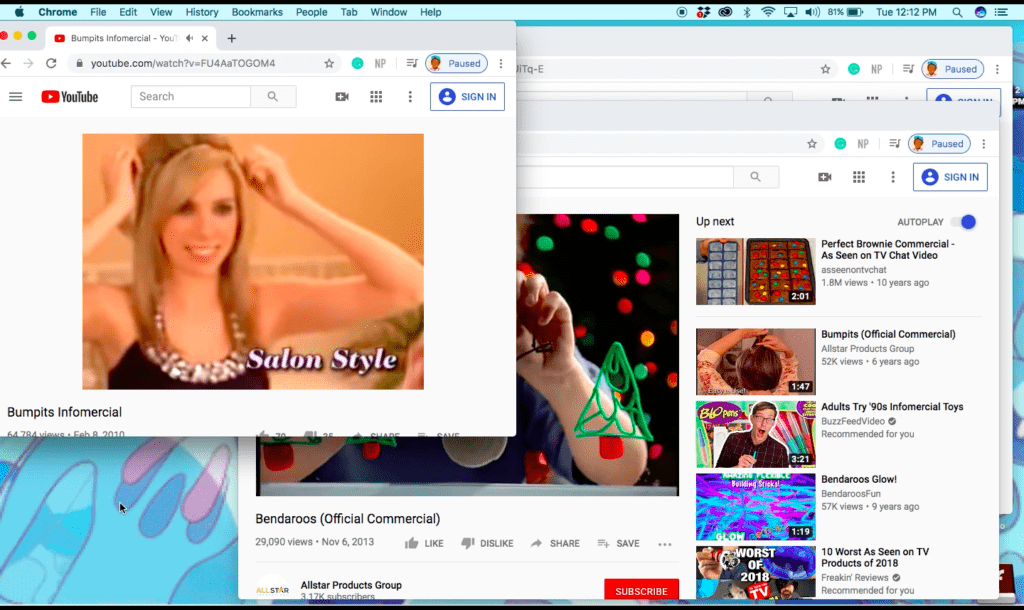Screen dimensions: 1024x610
Task: Open the History menu
Action: tap(202, 12)
